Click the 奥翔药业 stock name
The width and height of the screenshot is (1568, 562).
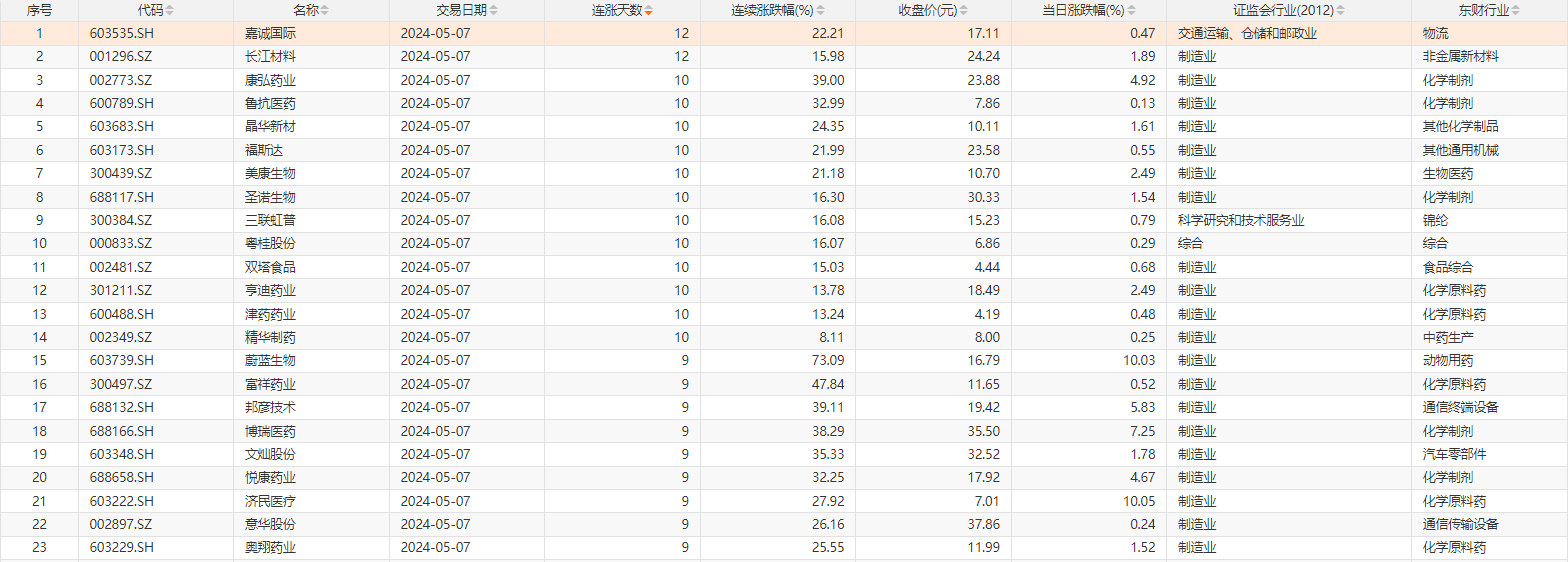coord(270,547)
